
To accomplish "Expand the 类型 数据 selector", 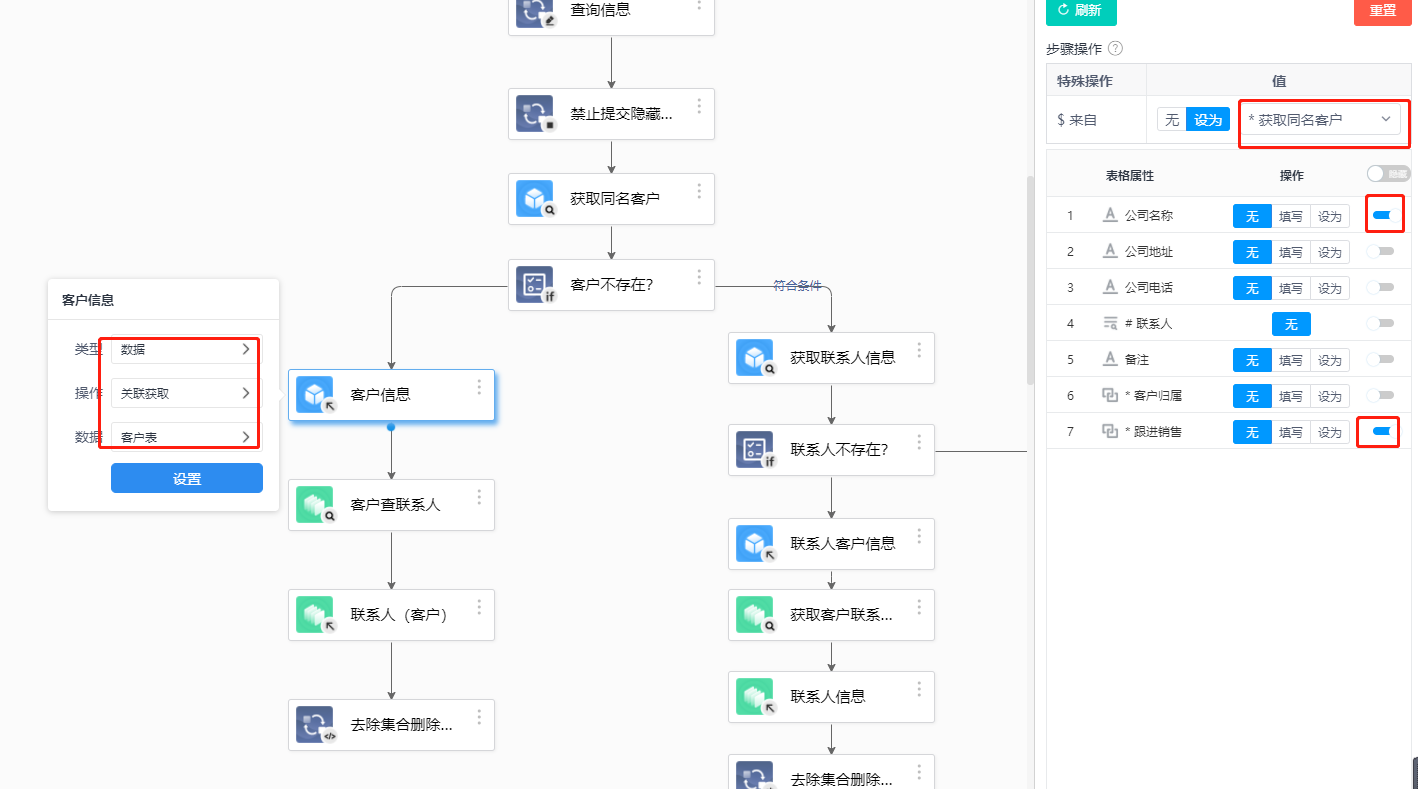I will [x=186, y=349].
